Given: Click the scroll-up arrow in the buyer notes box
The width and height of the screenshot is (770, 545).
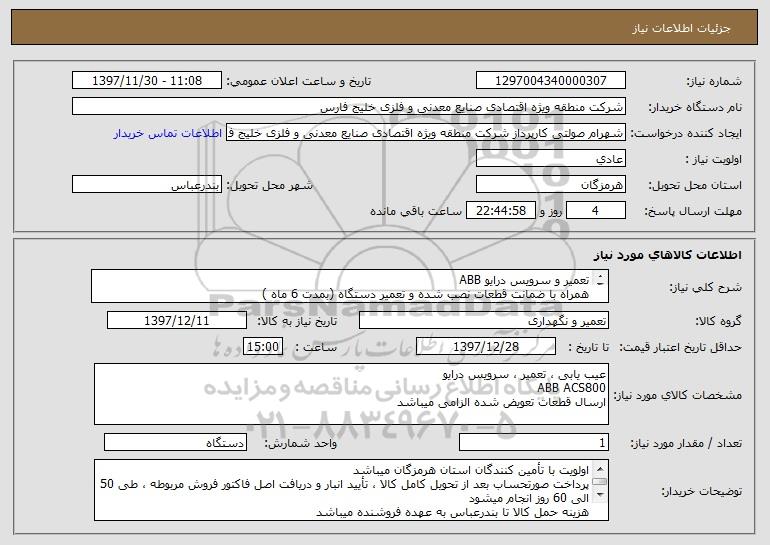Looking at the screenshot, I should (x=600, y=468).
